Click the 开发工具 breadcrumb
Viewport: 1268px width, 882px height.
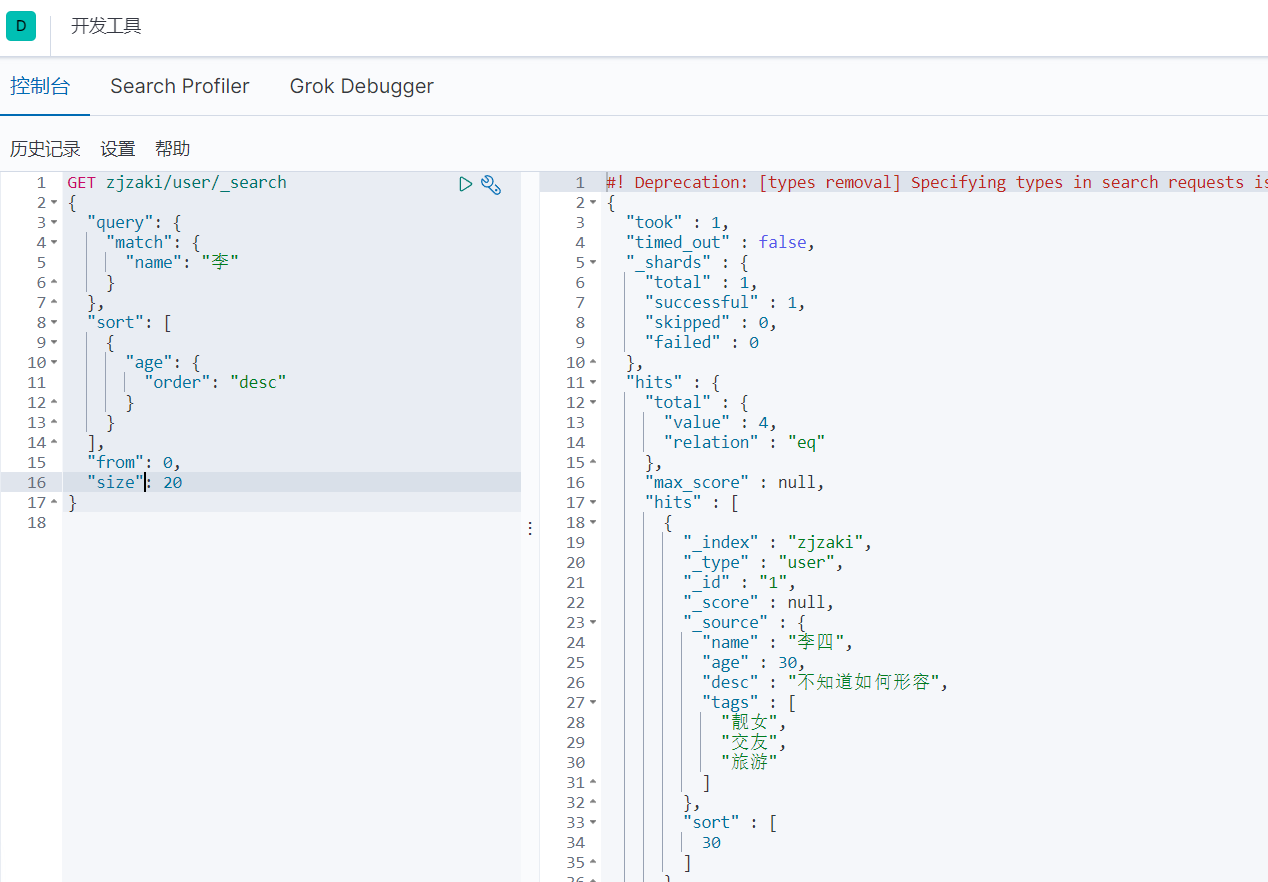(x=107, y=26)
